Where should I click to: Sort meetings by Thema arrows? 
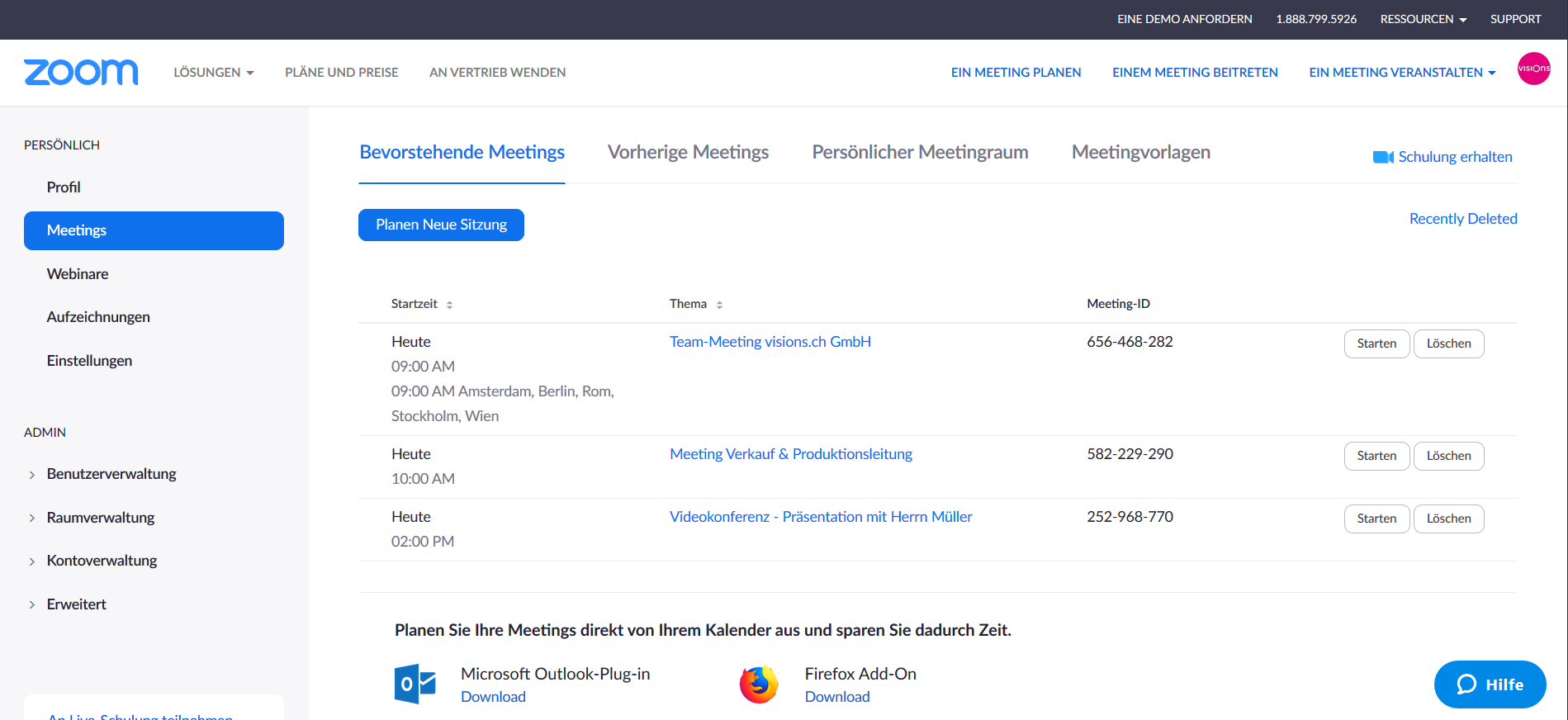719,305
